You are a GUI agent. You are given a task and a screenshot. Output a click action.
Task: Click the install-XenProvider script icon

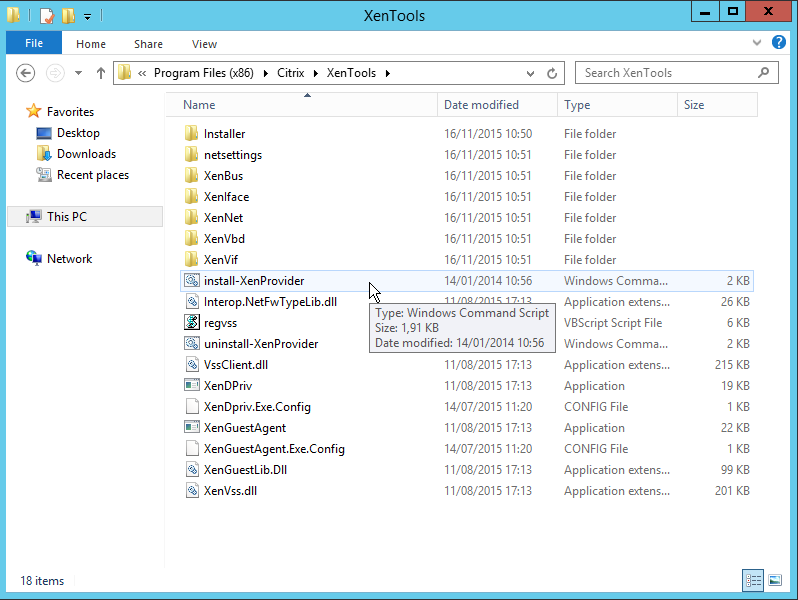tap(192, 280)
